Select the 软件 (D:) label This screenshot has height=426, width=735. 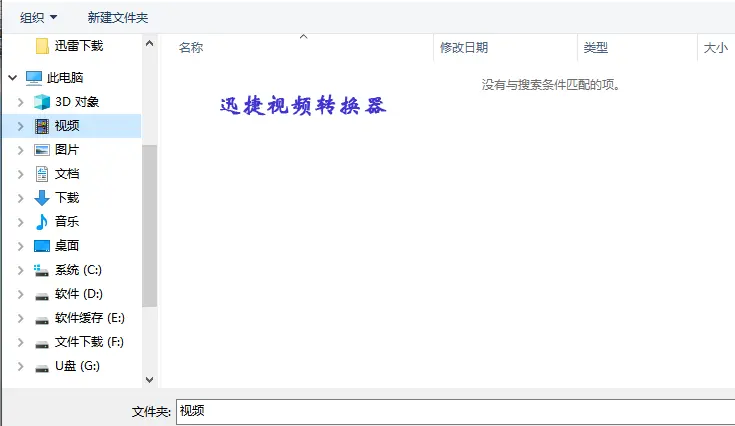coord(79,294)
